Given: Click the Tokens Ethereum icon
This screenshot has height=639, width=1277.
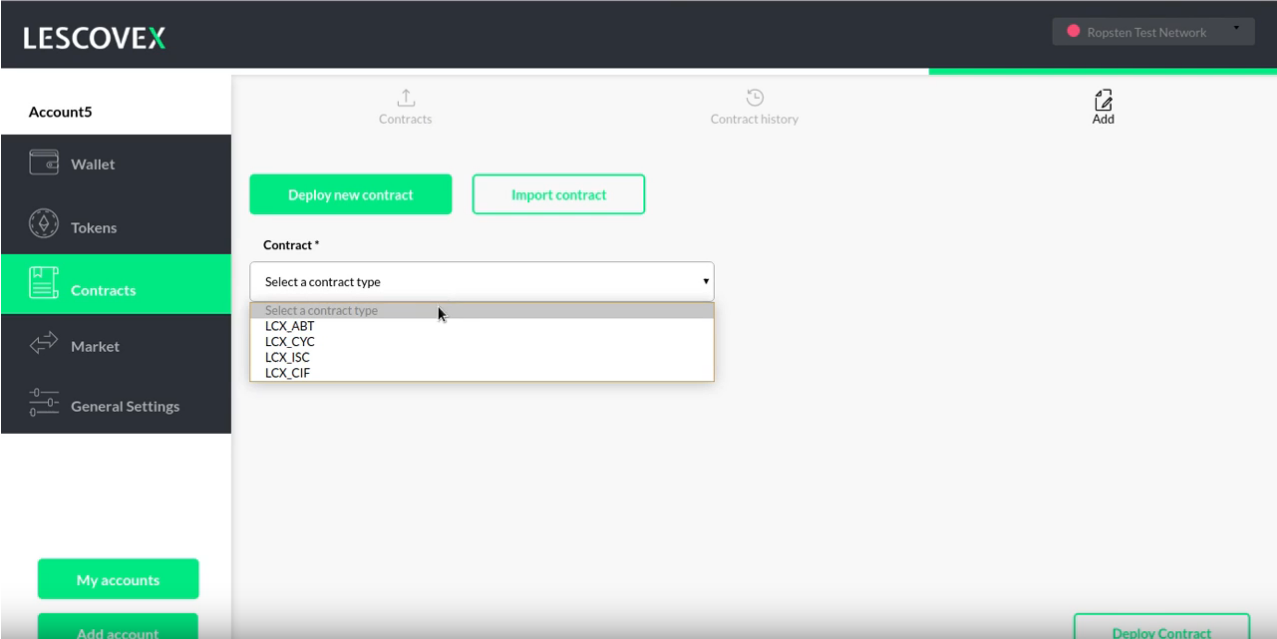Looking at the screenshot, I should [x=44, y=224].
